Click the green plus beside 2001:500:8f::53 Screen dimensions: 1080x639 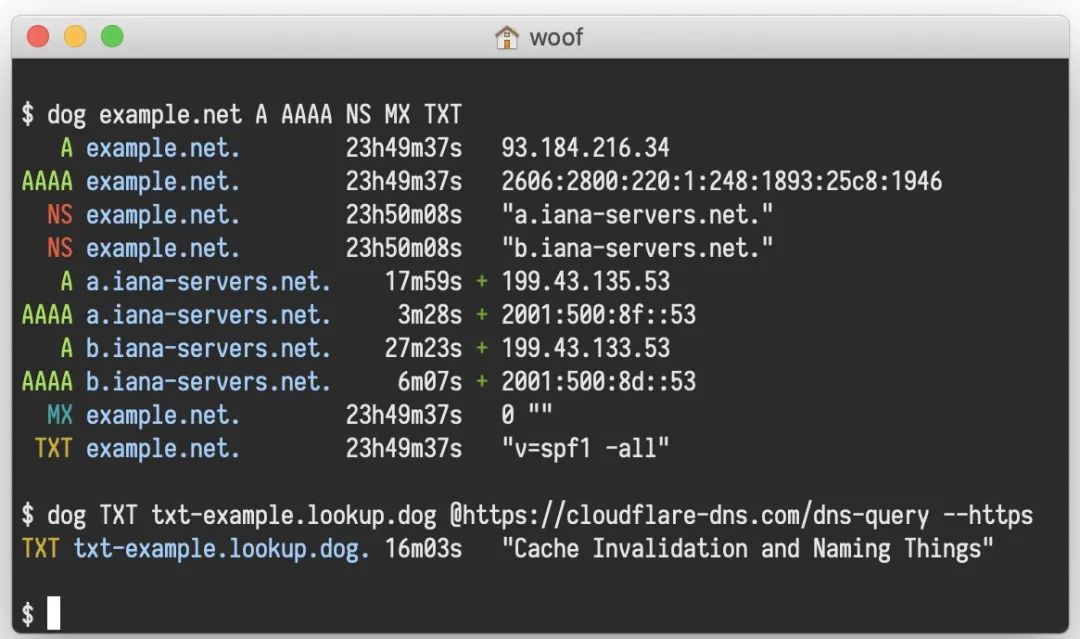click(x=482, y=315)
